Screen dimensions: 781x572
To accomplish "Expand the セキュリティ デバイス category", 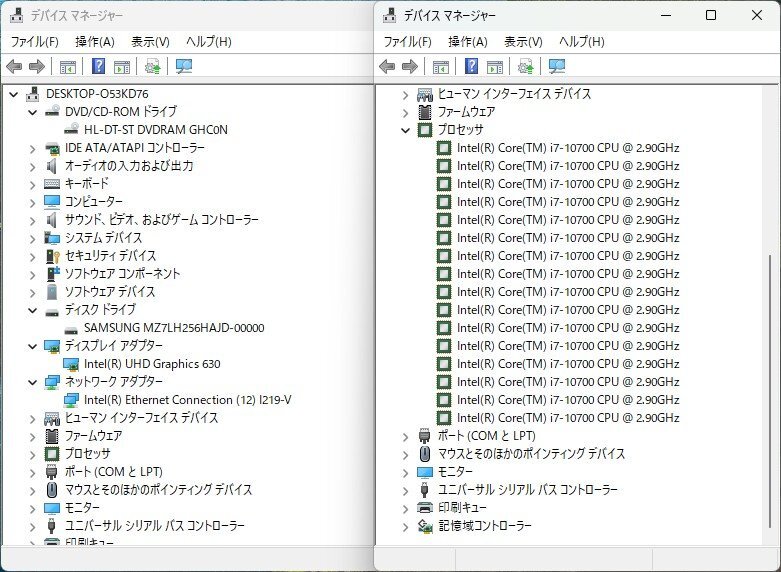I will [x=32, y=256].
